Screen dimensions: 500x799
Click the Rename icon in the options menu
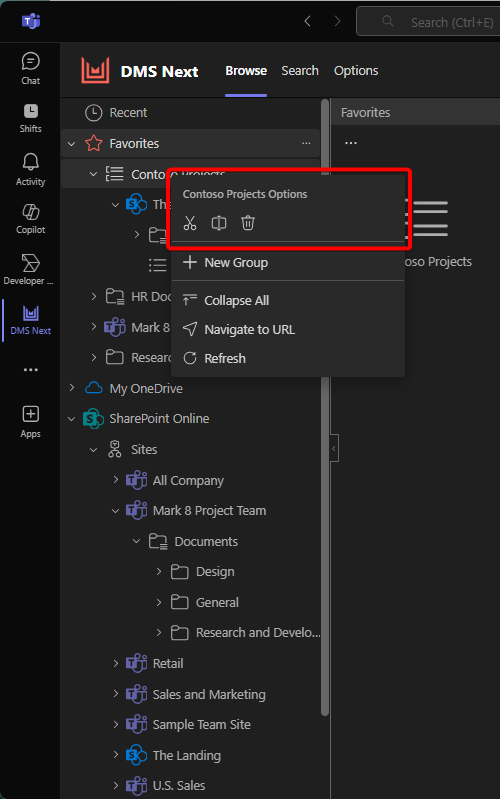pos(219,223)
